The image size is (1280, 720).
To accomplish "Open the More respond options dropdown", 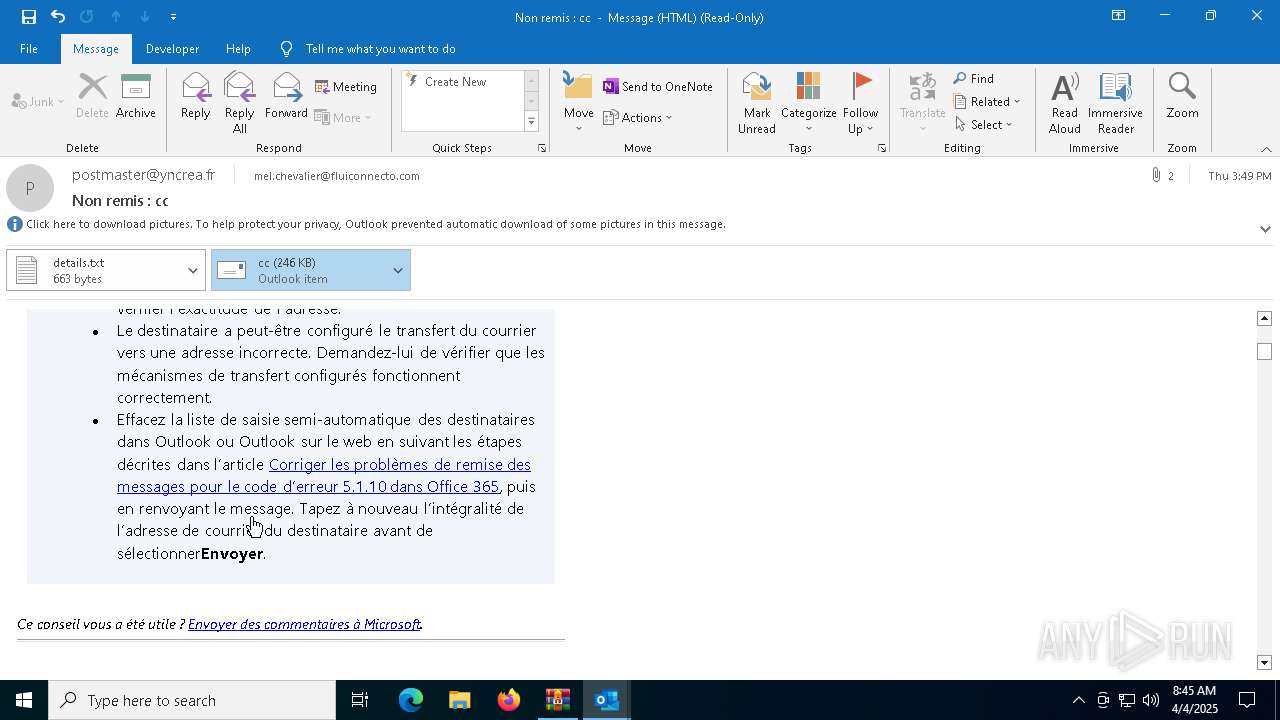I will (x=343, y=118).
